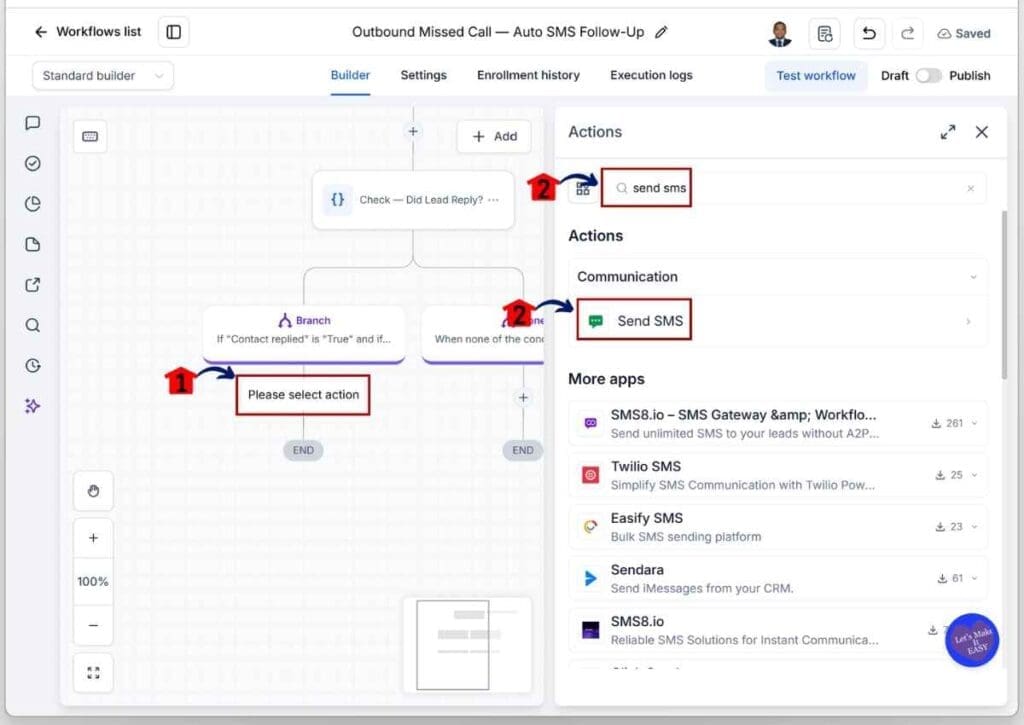Open Send SMS chevron arrow

[968, 321]
